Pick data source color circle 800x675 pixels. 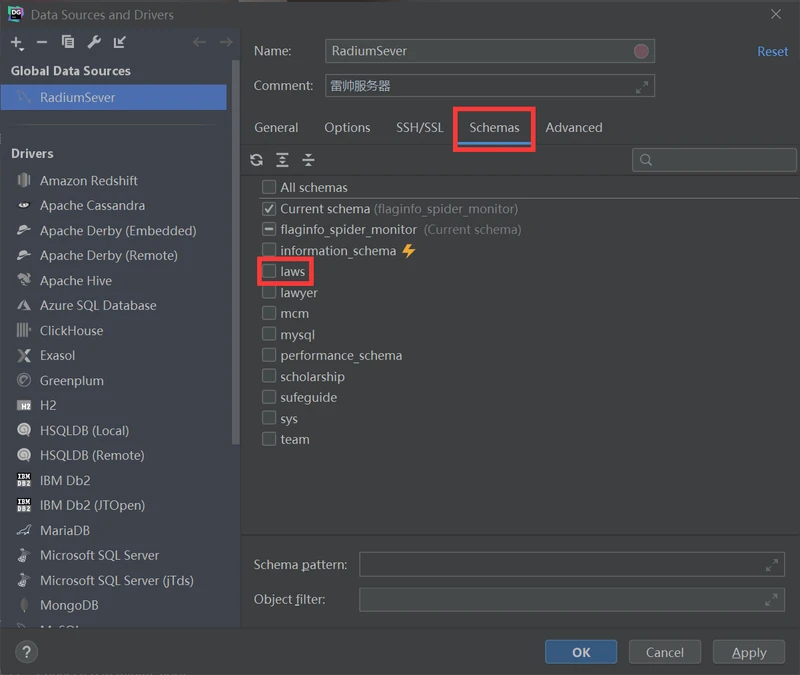[641, 51]
